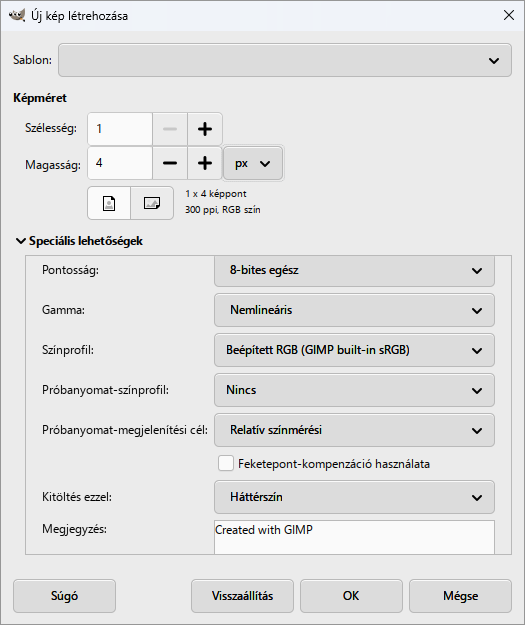Open Színprofil dropdown with Beépített RGB
The width and height of the screenshot is (525, 625).
pyautogui.click(x=354, y=350)
